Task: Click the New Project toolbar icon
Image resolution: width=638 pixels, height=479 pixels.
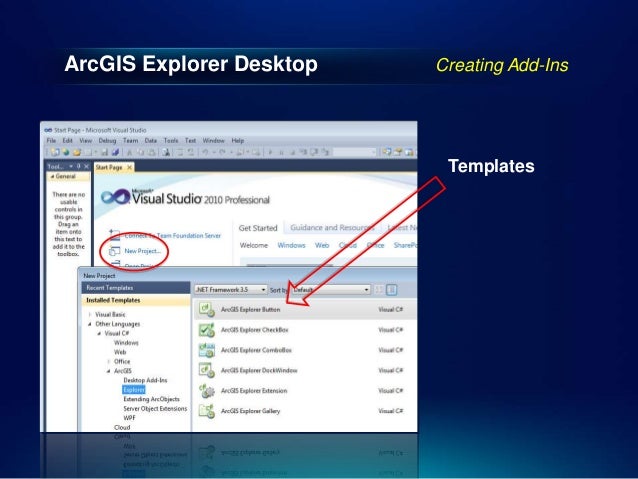Action: [x=55, y=152]
